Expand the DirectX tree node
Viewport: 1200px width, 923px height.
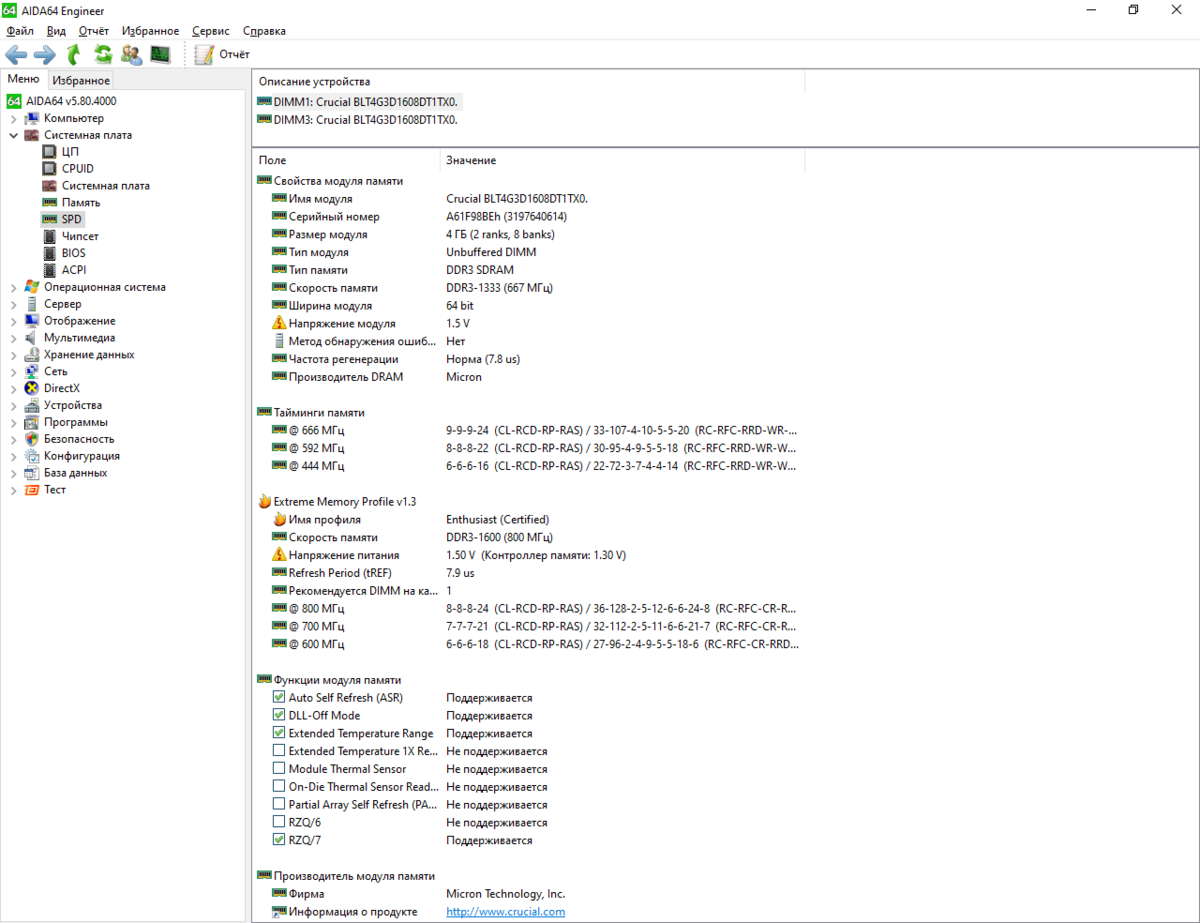tap(13, 388)
